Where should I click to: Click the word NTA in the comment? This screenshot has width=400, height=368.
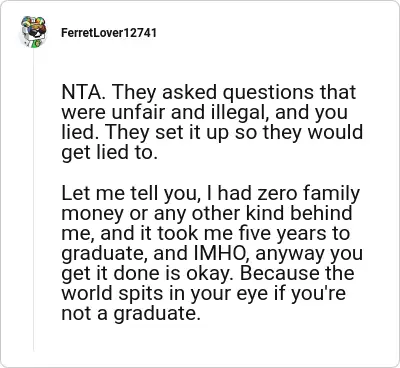(x=80, y=92)
